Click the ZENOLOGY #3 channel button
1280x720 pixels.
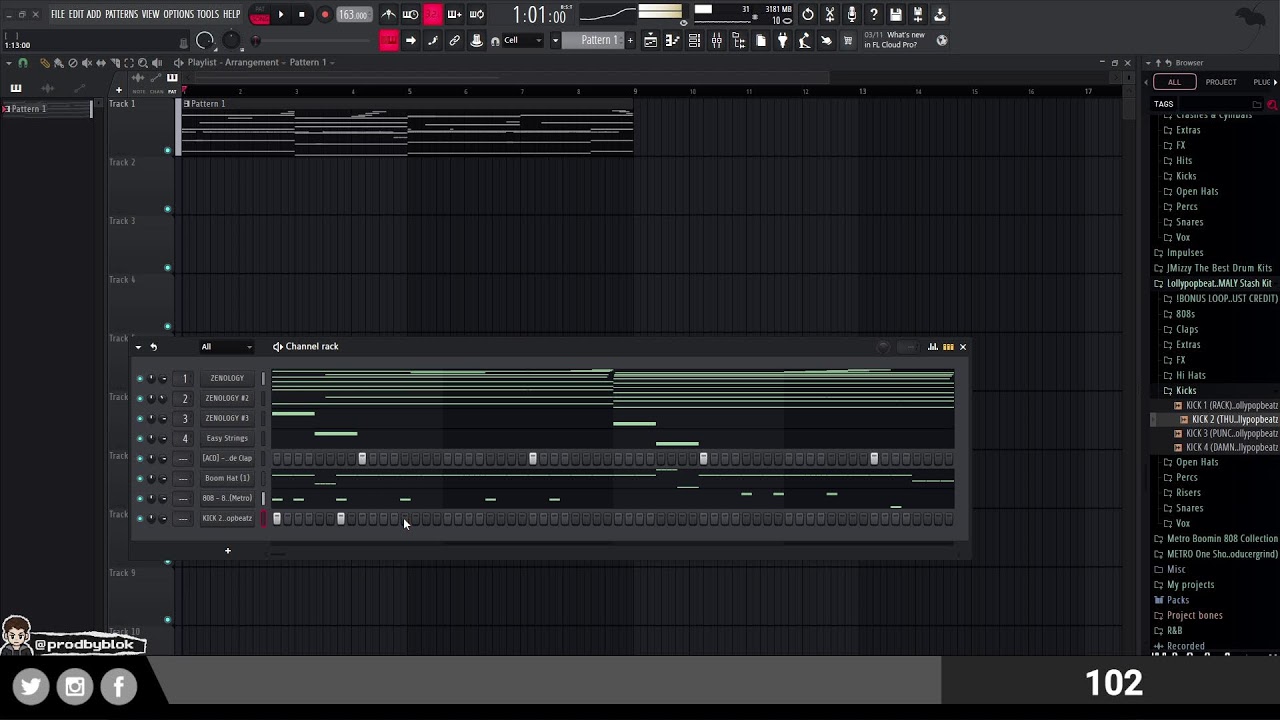click(x=227, y=418)
